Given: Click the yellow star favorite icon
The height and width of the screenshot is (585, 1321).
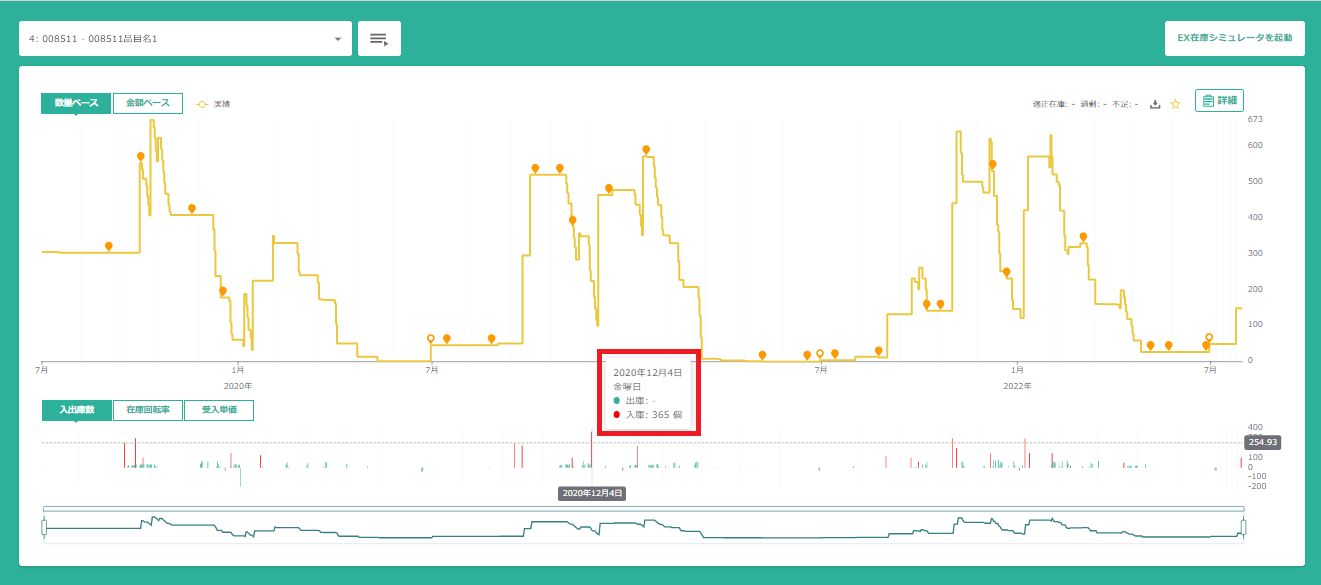Looking at the screenshot, I should (1176, 104).
